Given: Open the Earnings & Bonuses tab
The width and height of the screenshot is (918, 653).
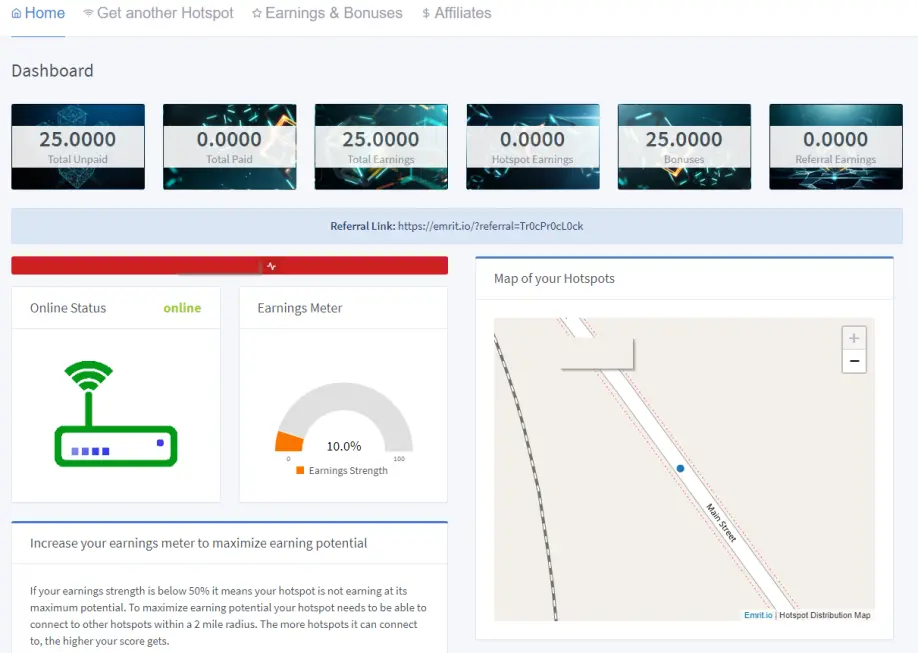Looking at the screenshot, I should pos(327,13).
